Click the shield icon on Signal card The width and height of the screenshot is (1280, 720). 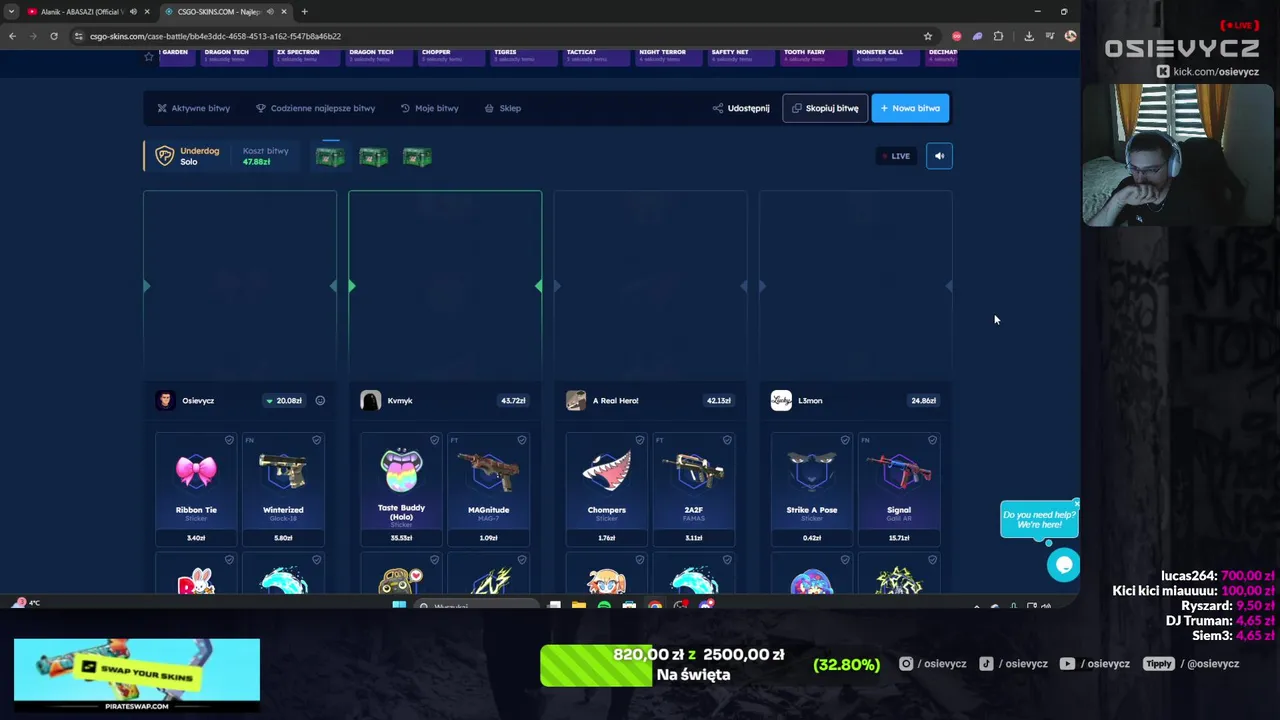tap(932, 440)
